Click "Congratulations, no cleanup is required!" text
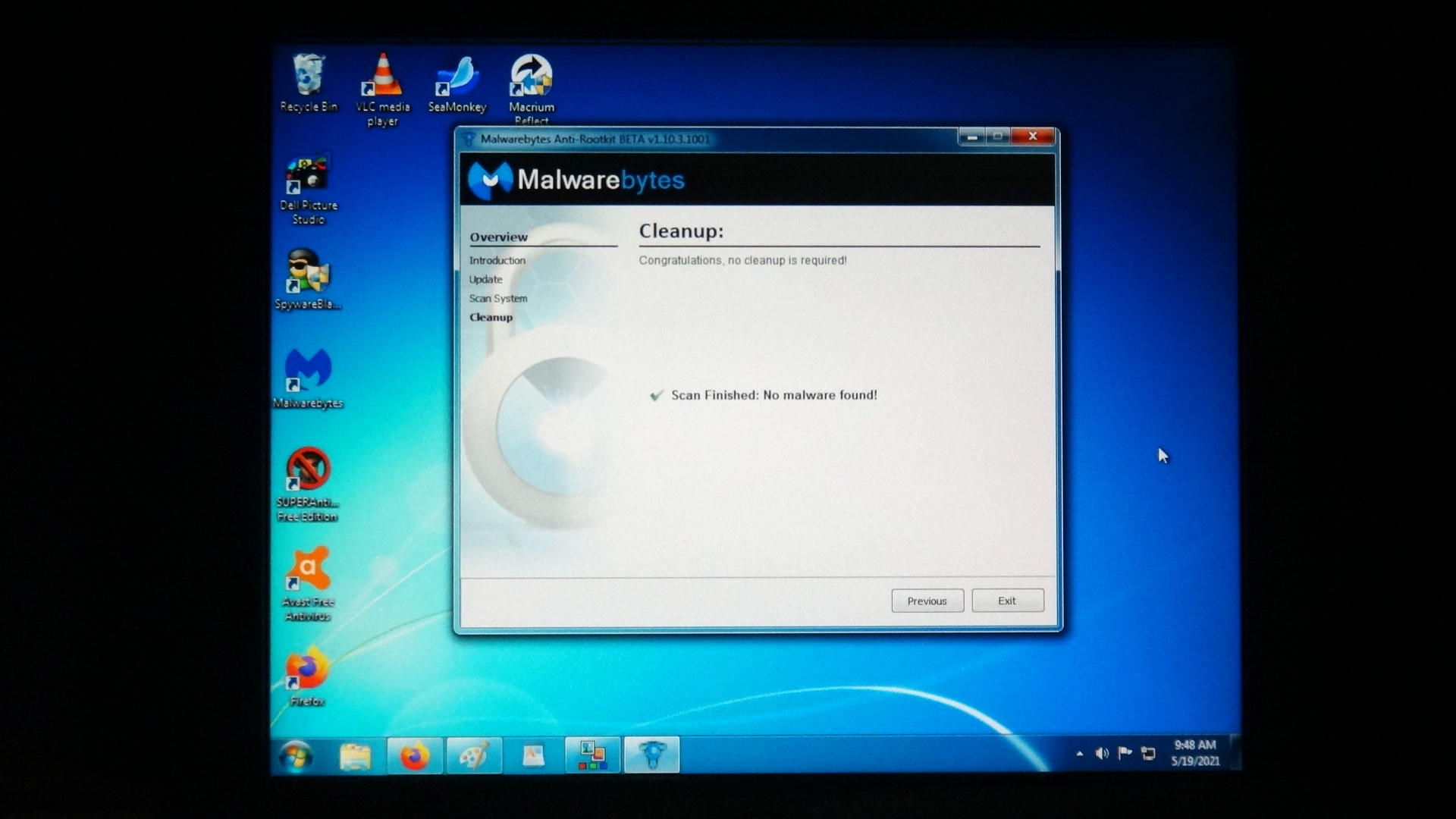The height and width of the screenshot is (819, 1456). [x=742, y=260]
